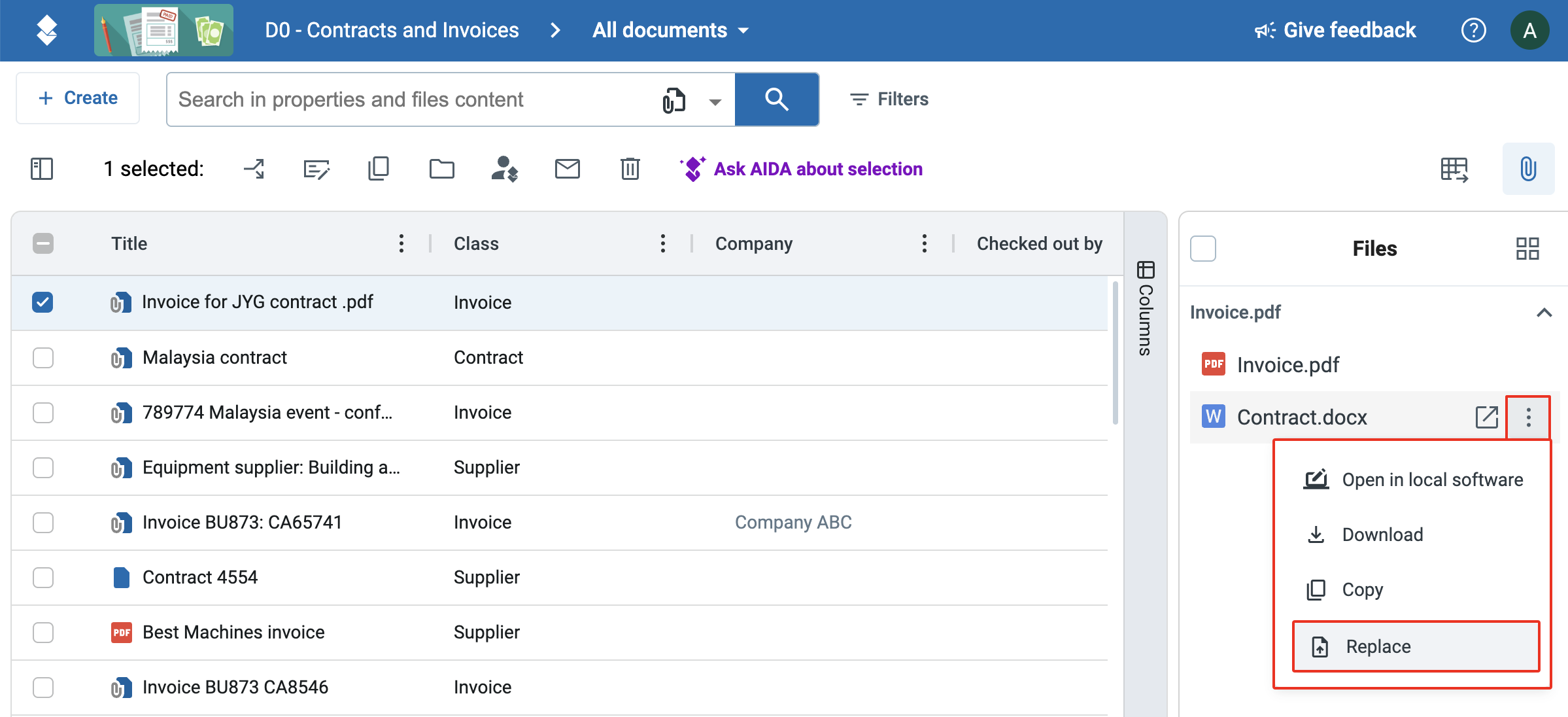This screenshot has height=717, width=1568.
Task: Click the Best Machines invoice PDF icon
Action: coord(122,632)
